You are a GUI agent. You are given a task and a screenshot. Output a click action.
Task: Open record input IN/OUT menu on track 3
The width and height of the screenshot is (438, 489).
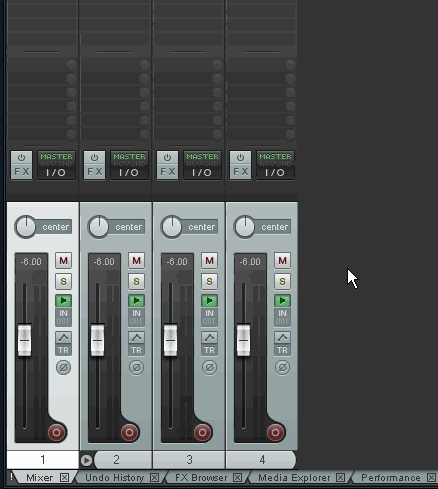pos(209,317)
